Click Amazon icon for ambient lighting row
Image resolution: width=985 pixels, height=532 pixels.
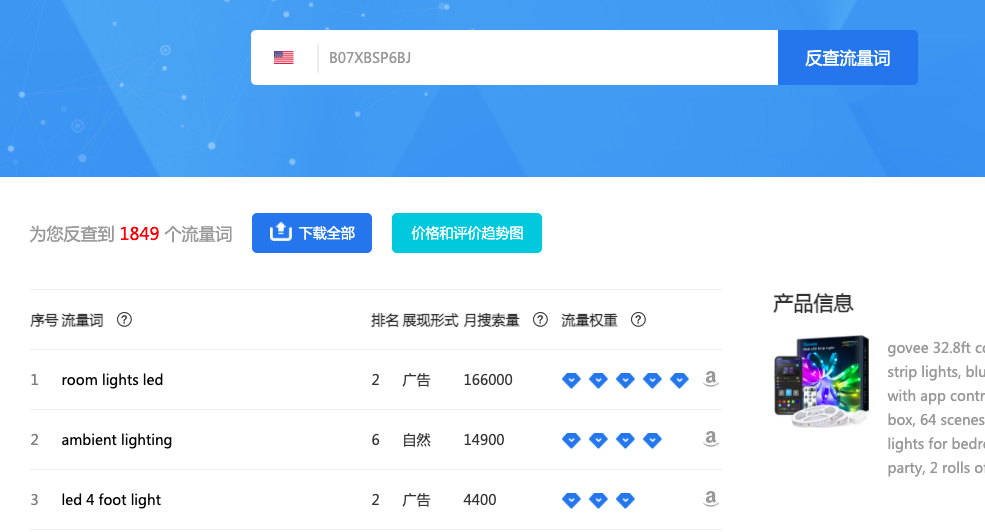pyautogui.click(x=710, y=439)
